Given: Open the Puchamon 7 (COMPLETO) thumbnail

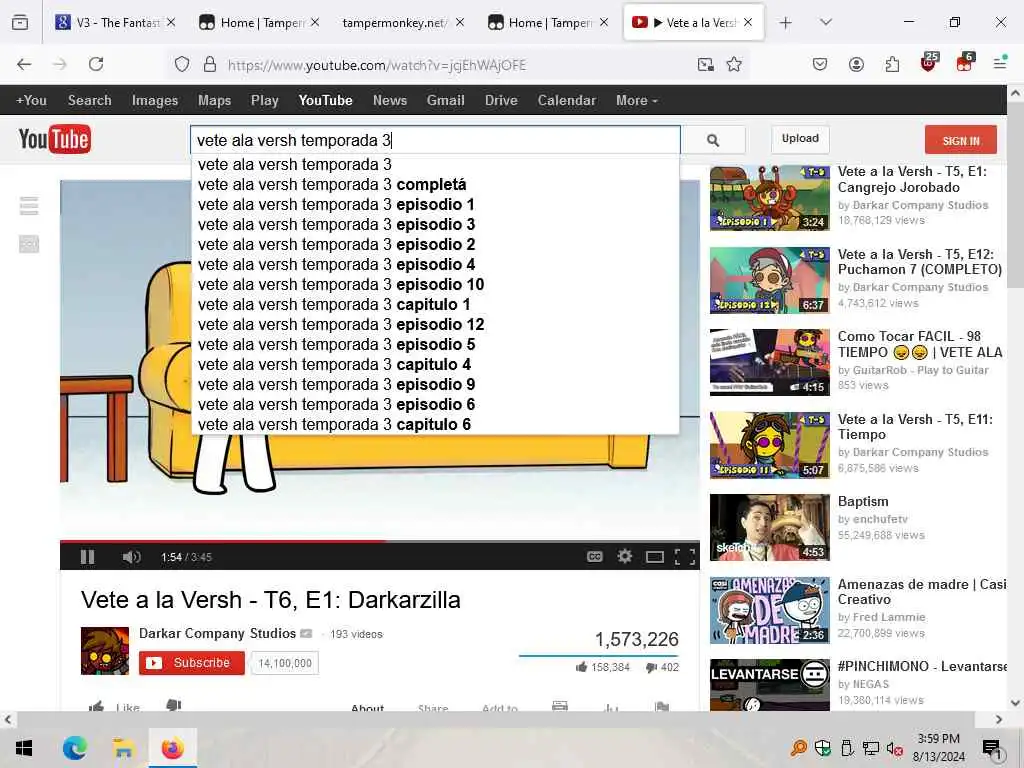Looking at the screenshot, I should click(x=769, y=280).
